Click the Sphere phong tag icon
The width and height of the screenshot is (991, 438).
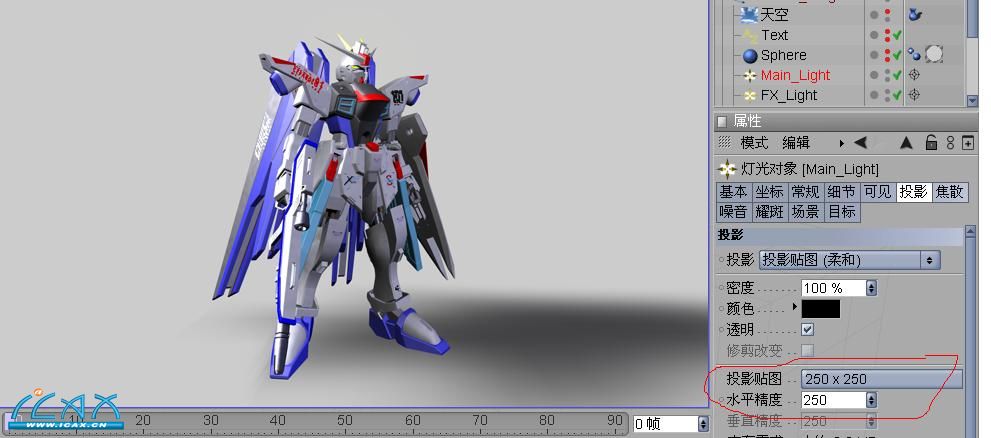pos(914,54)
